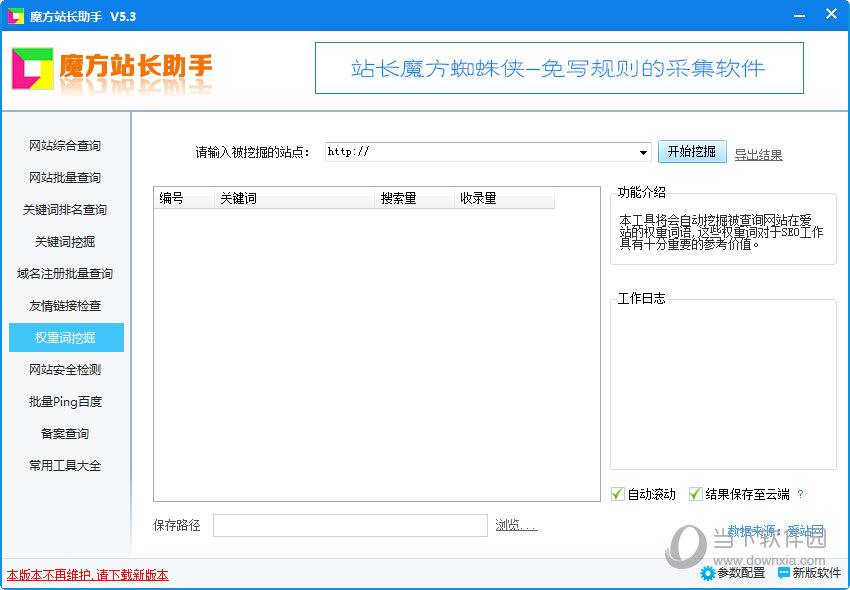Click the 魔方站长助手 cube logo

pyautogui.click(x=31, y=69)
